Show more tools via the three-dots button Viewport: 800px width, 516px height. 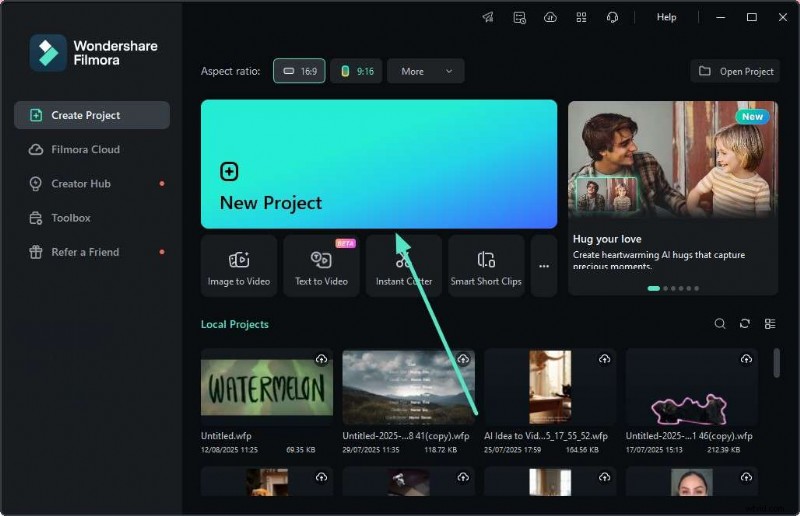(544, 266)
